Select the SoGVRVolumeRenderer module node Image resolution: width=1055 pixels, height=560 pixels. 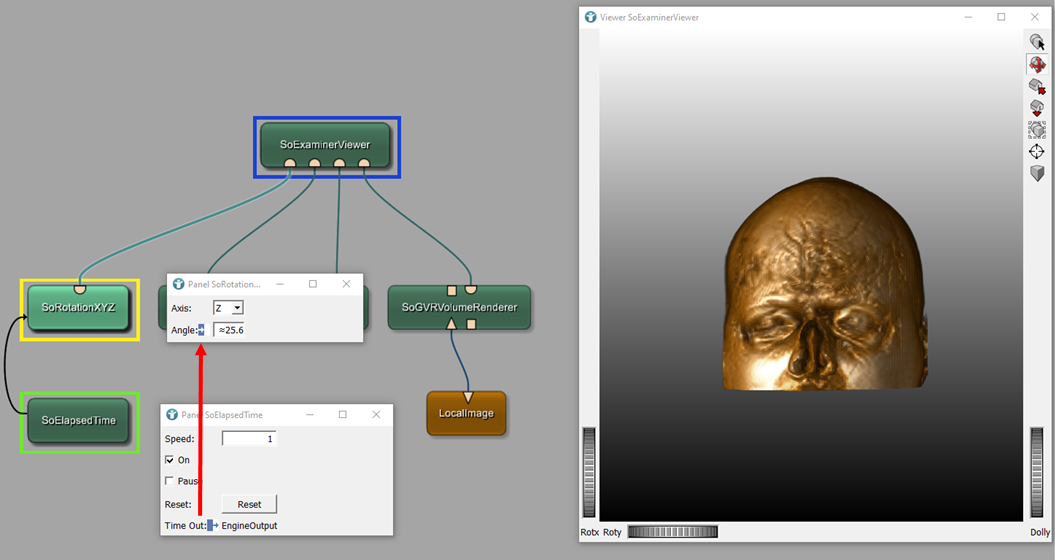click(459, 307)
